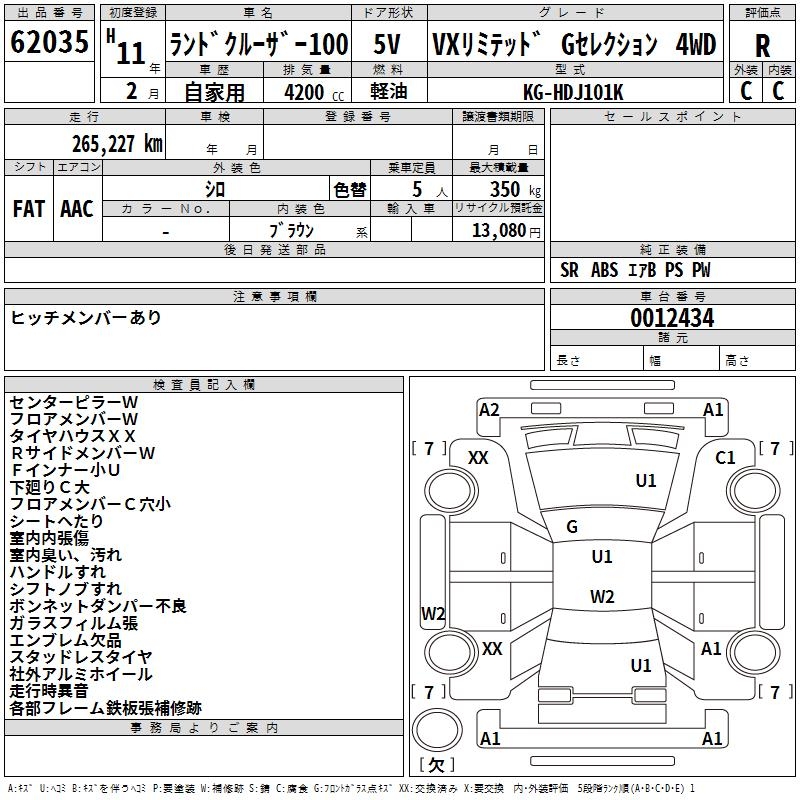The image size is (800, 800).
Task: Click the FAT shift type cell
Action: (x=29, y=208)
